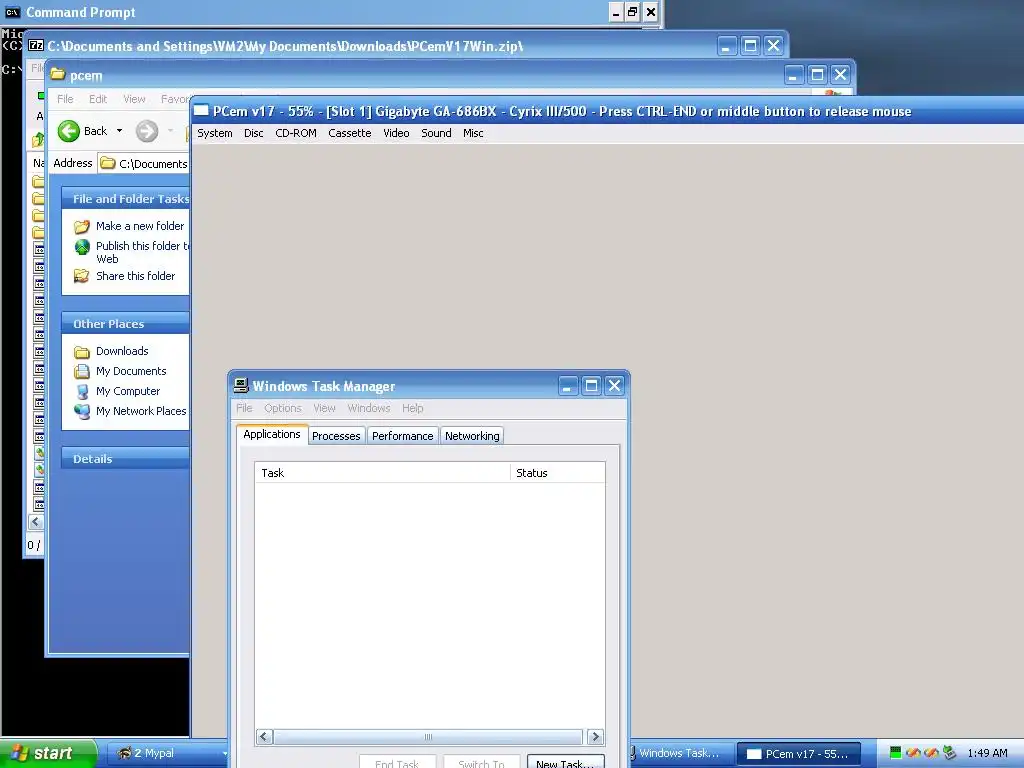Open the System menu in PCem

215,133
